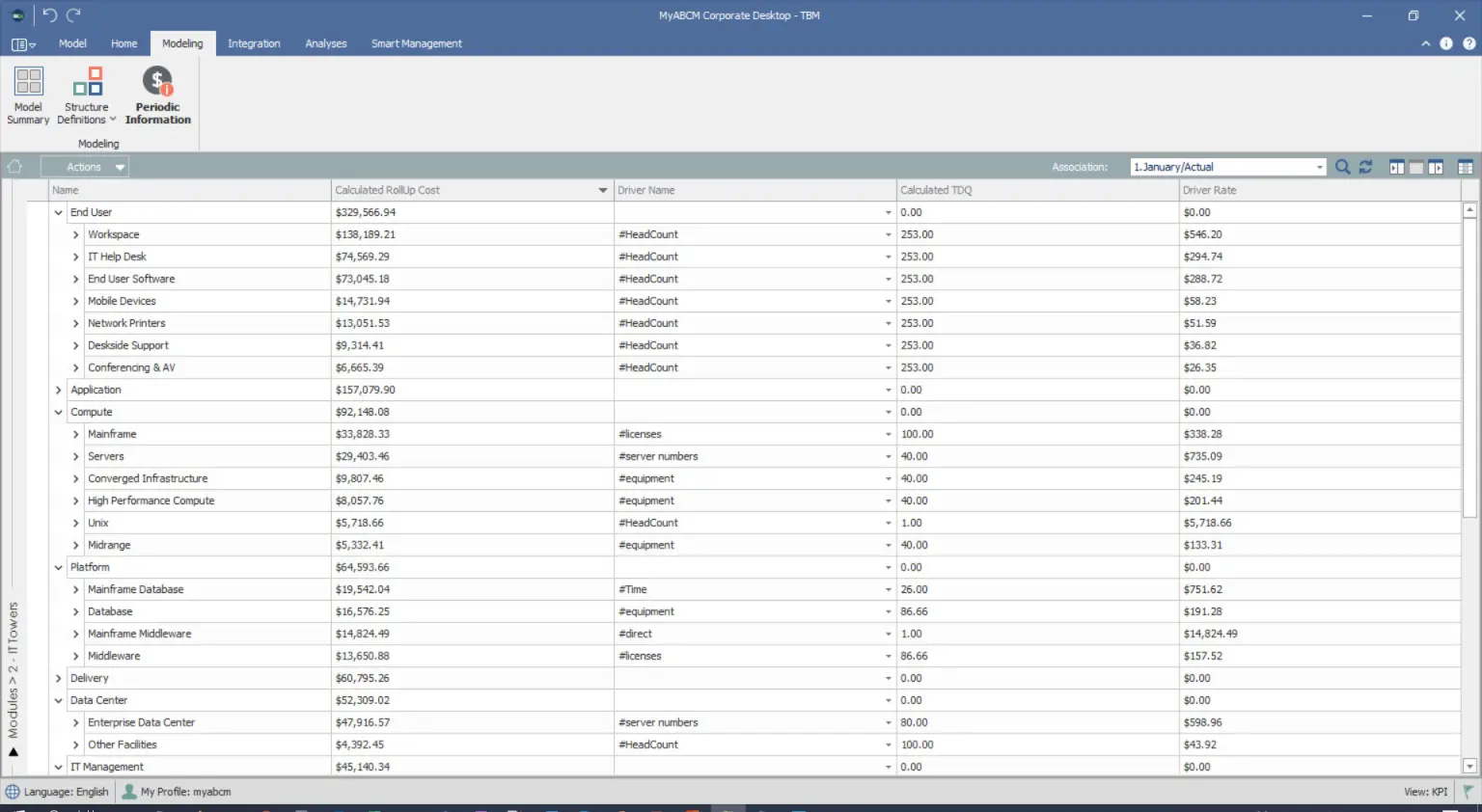Toggle the left panel layout button

point(1396,167)
